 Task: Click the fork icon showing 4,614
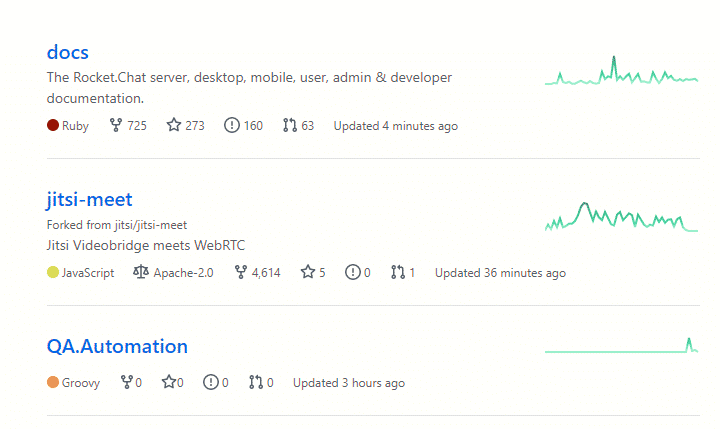(x=241, y=272)
